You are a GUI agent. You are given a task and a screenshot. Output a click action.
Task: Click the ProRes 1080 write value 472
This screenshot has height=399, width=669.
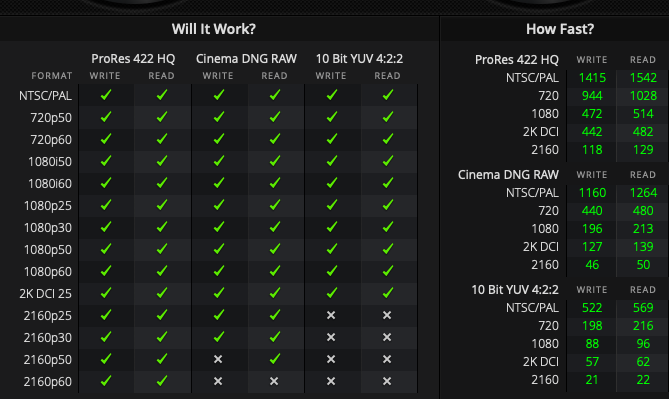coord(592,114)
